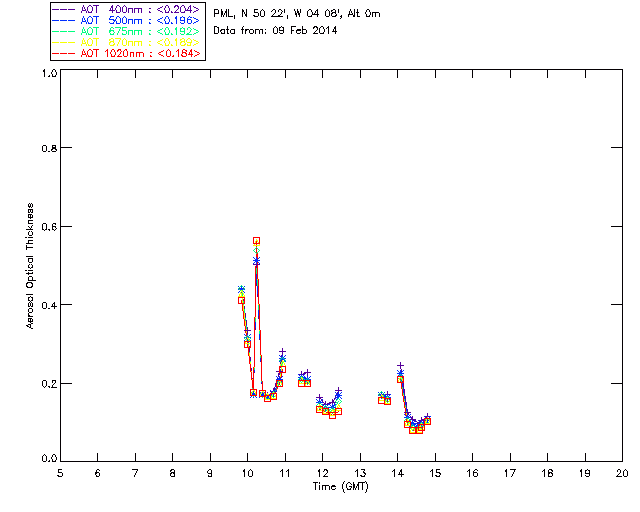
Task: Click the x-axis tick label 17
Action: click(510, 474)
